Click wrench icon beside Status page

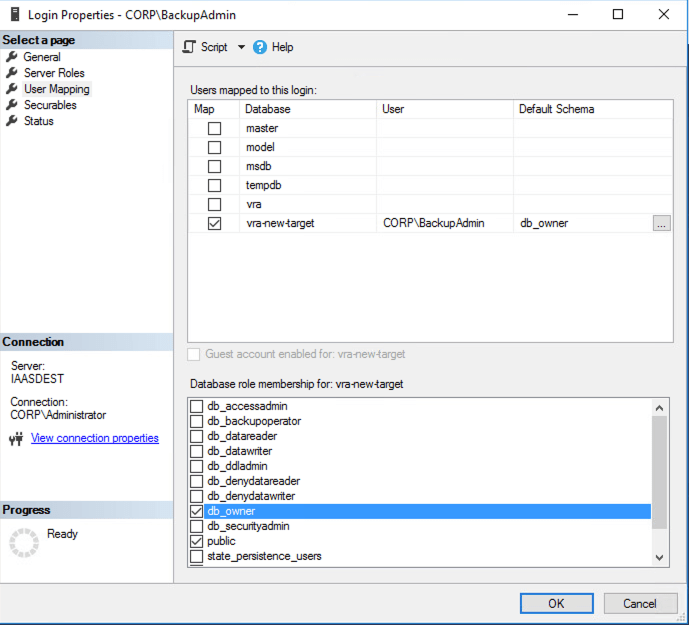pos(12,121)
